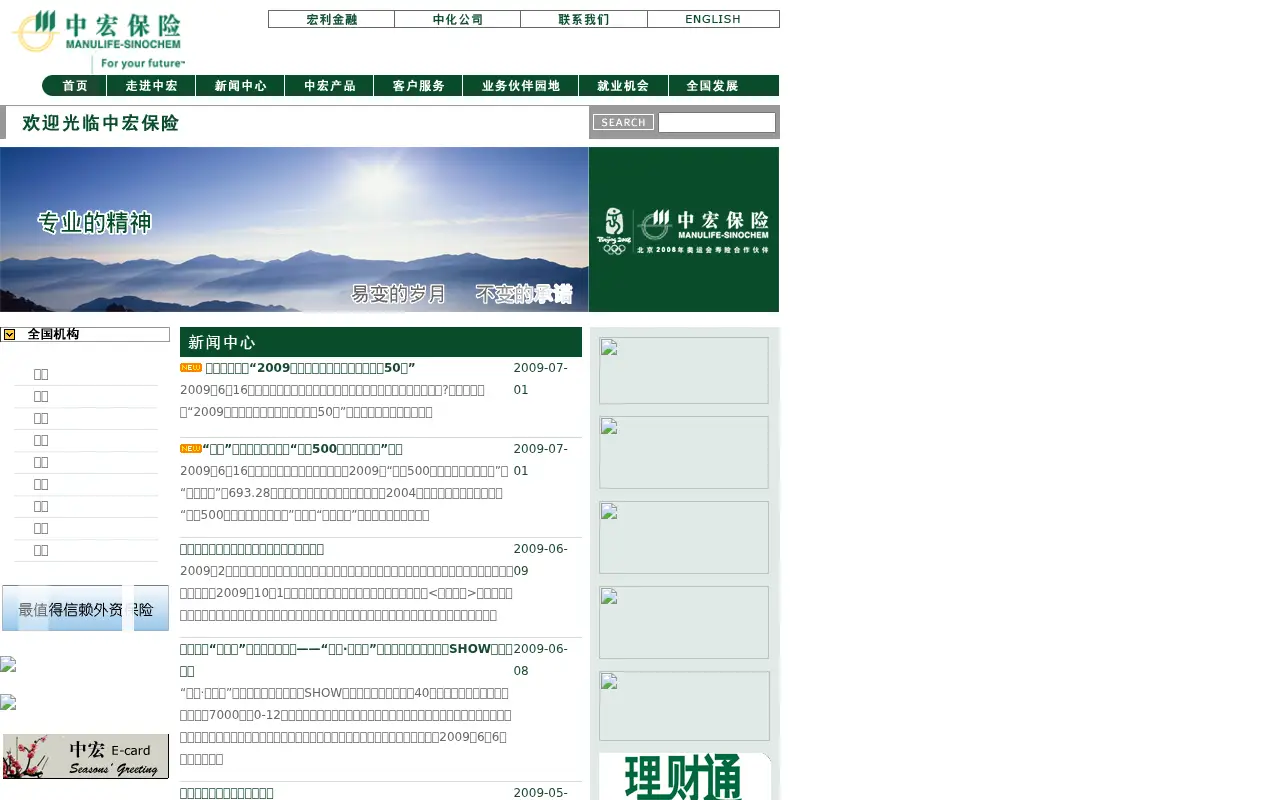Click the mountain landscape banner image

pyautogui.click(x=294, y=229)
